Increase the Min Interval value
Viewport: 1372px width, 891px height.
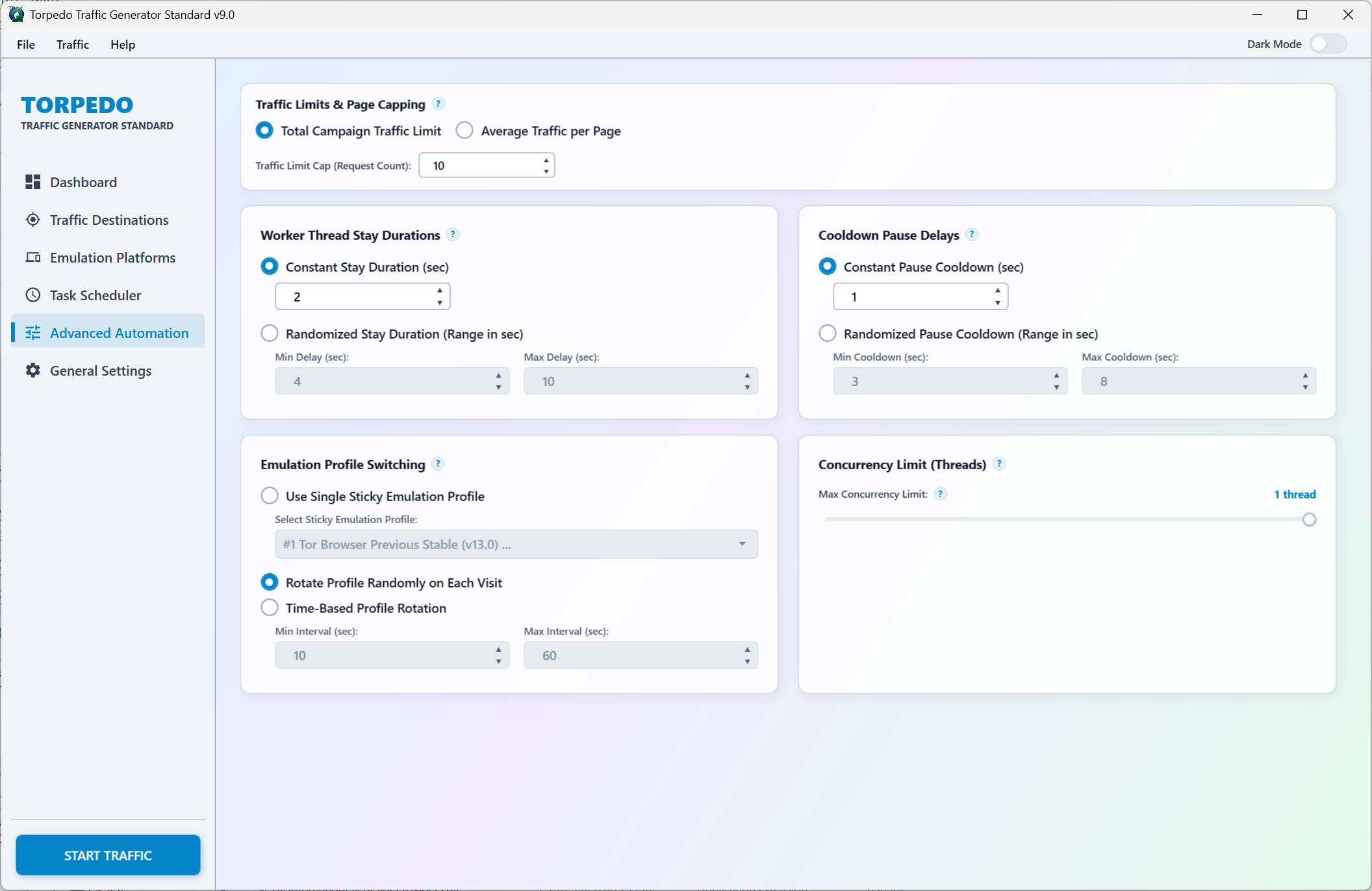point(499,650)
